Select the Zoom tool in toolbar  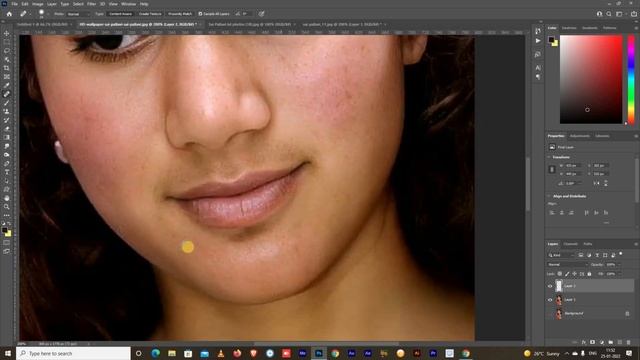pos(7,207)
